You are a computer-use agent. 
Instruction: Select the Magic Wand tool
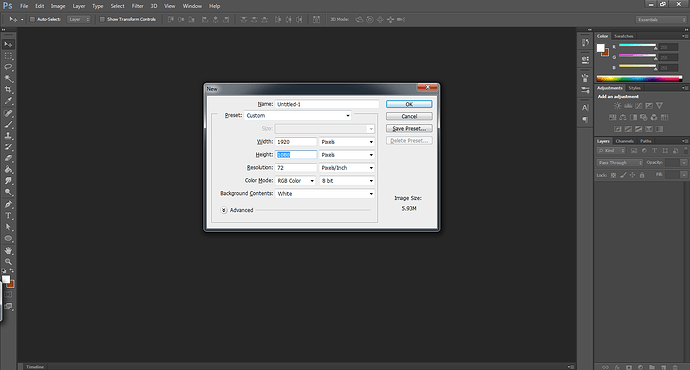pos(8,78)
